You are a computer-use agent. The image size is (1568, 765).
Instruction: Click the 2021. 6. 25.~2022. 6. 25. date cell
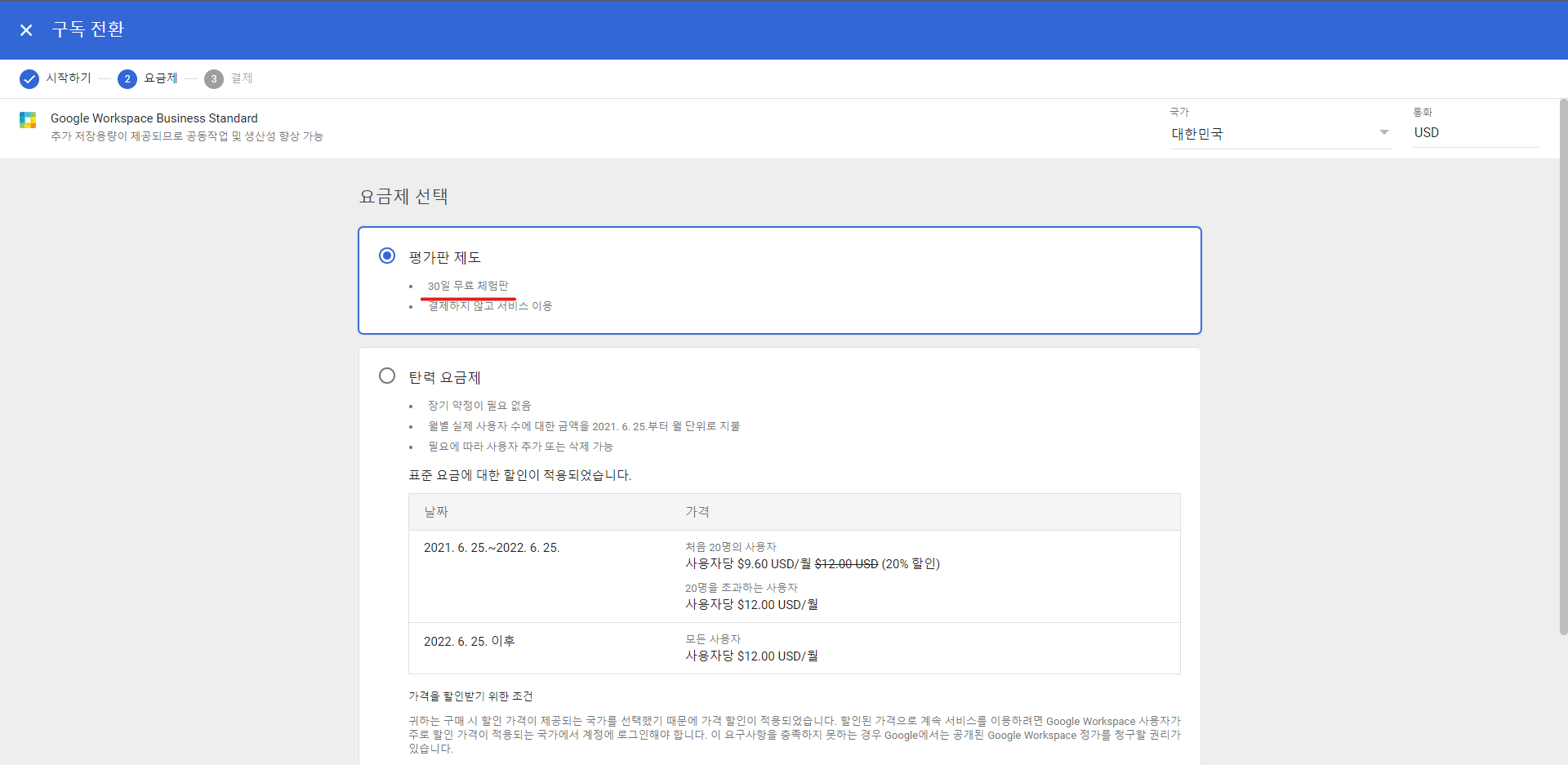click(492, 548)
